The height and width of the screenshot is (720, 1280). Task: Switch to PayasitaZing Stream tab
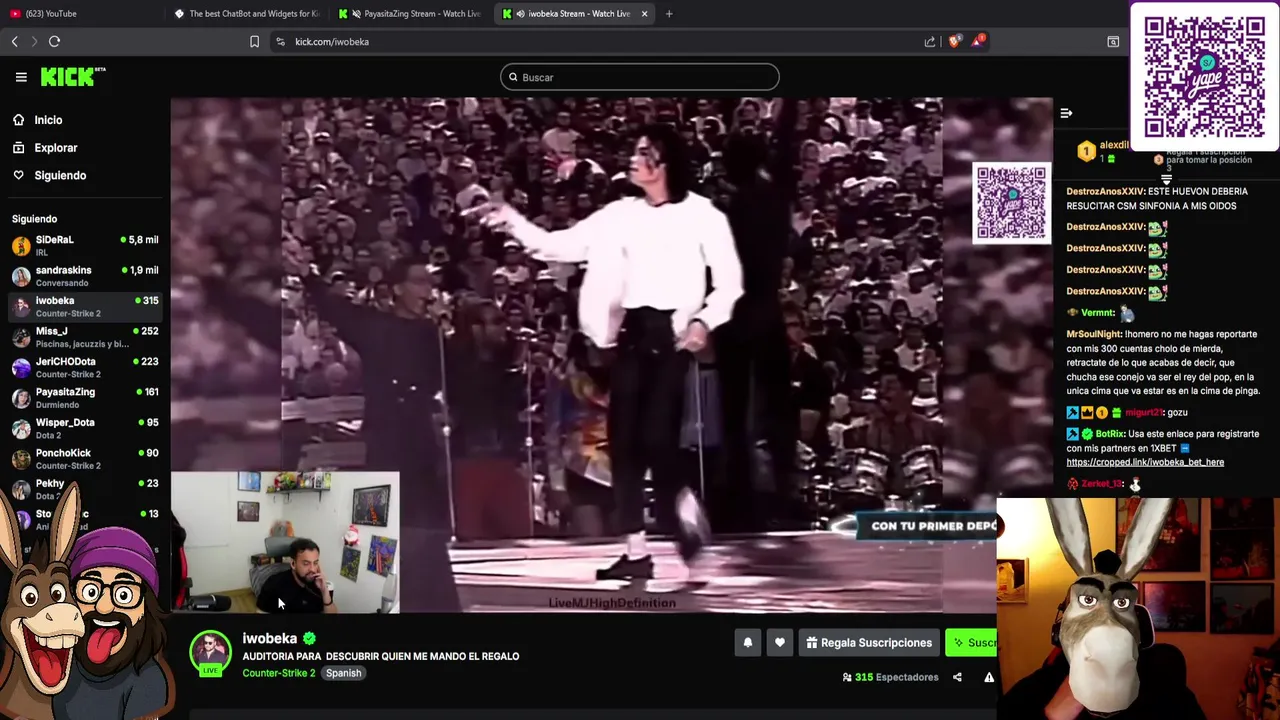(410, 14)
